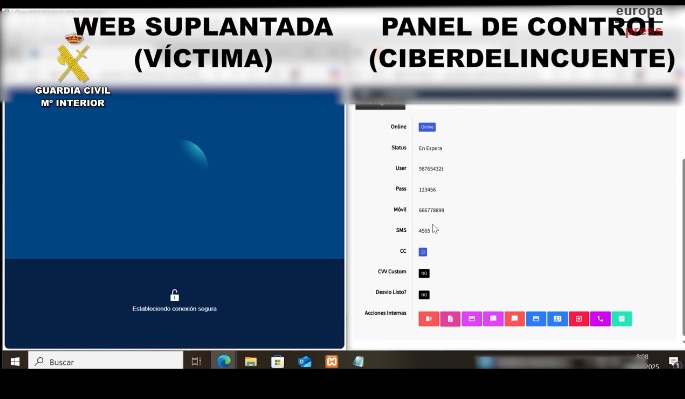Open Microsoft Store from the taskbar
685x399 pixels.
coord(277,361)
